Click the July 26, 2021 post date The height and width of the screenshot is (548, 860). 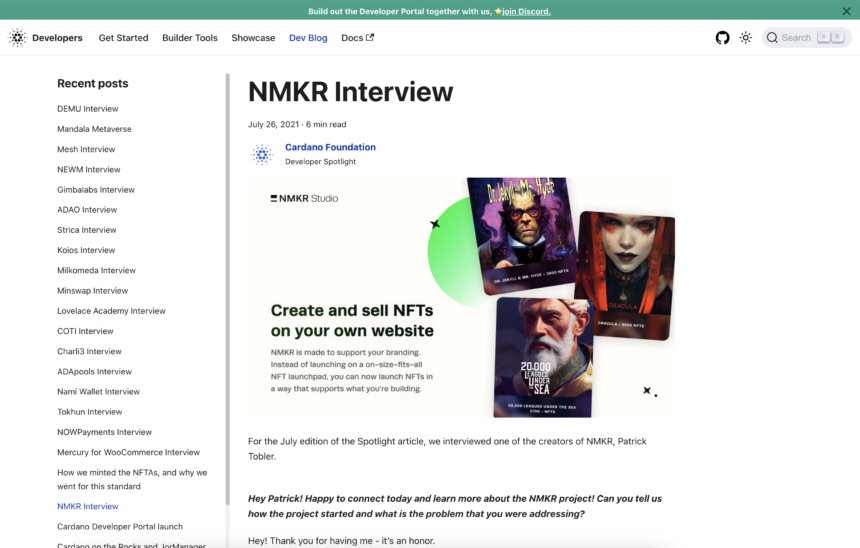[273, 125]
